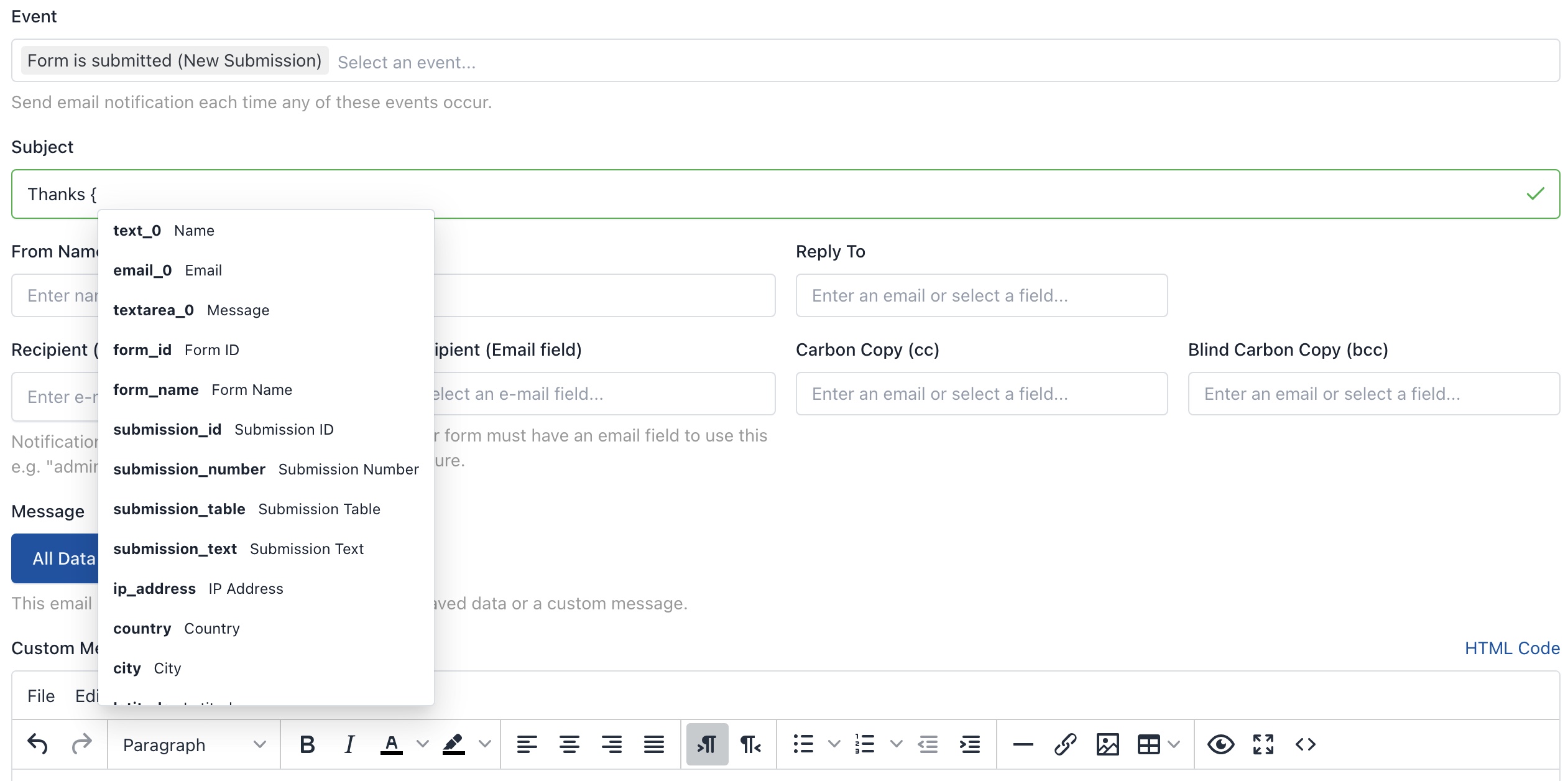Select textarea_0 Message placeholder
This screenshot has width=1568, height=781.
pyautogui.click(x=266, y=310)
